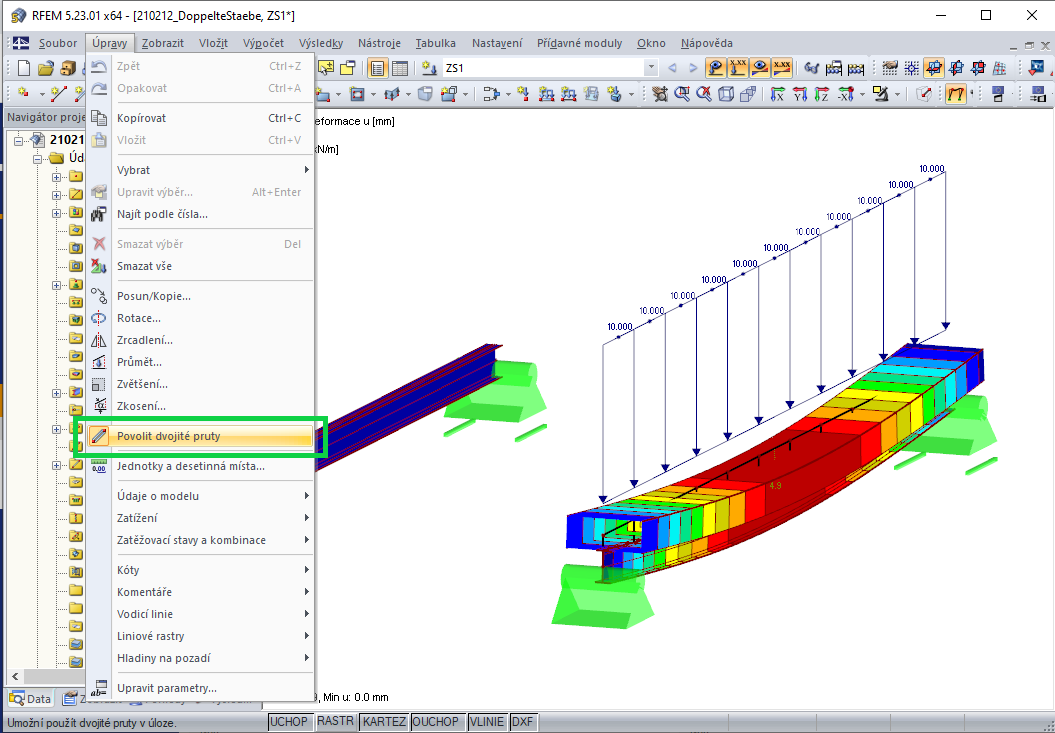Expand Údaje o modelu submenu
Image resolution: width=1055 pixels, height=733 pixels.
306,495
